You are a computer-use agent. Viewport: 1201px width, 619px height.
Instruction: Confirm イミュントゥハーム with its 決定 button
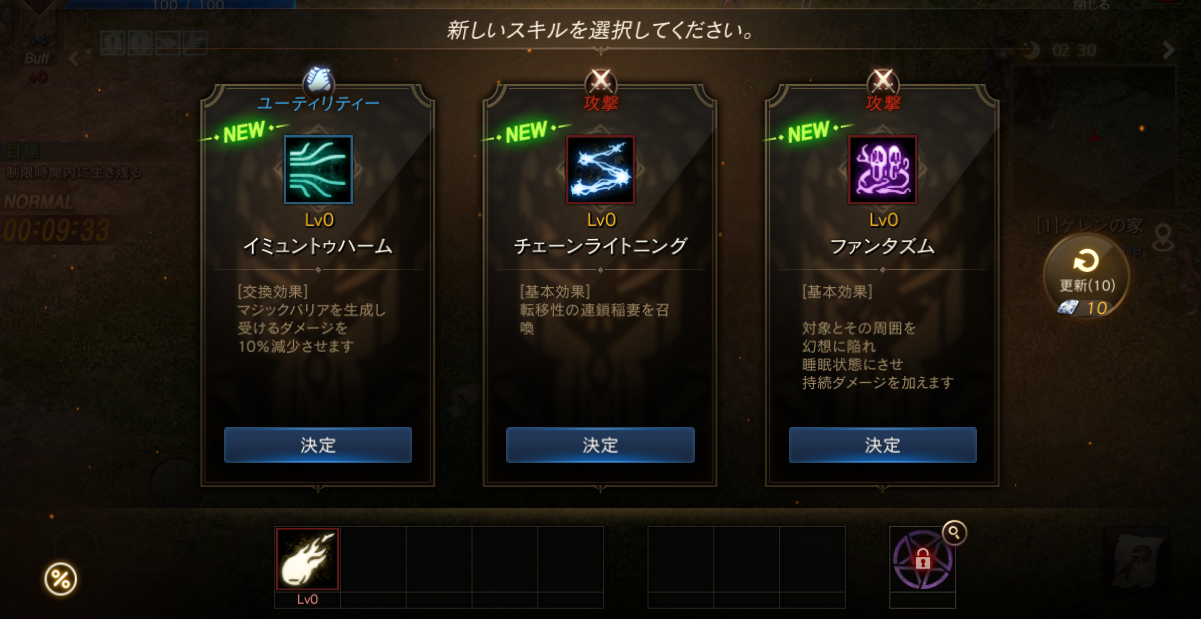[x=318, y=445]
